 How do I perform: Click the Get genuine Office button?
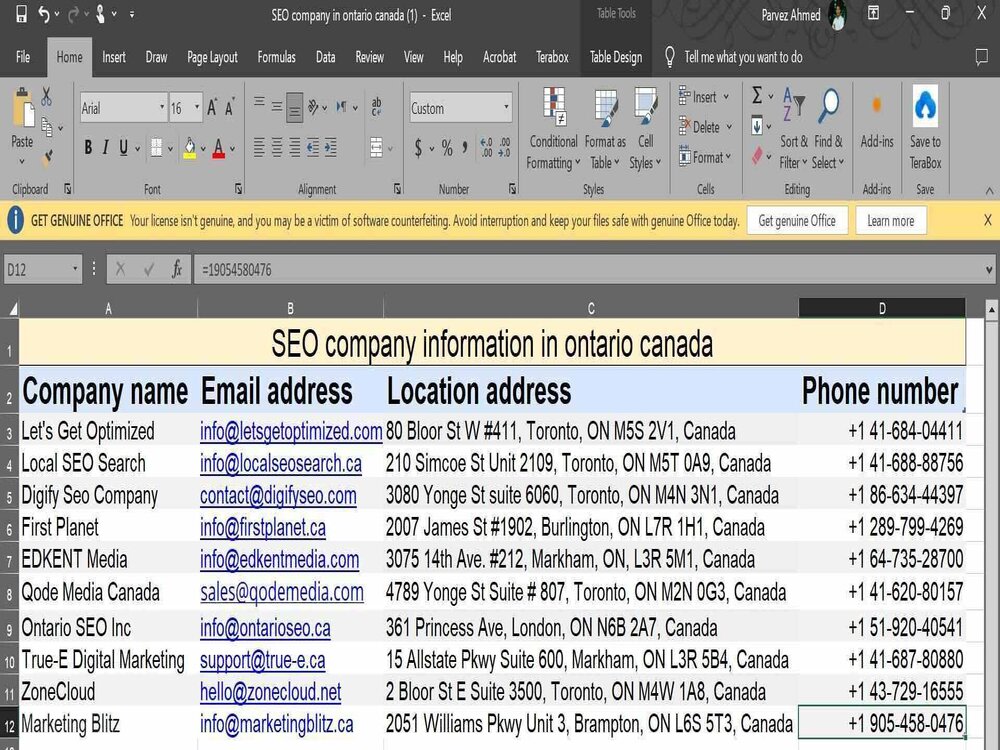pyautogui.click(x=797, y=221)
